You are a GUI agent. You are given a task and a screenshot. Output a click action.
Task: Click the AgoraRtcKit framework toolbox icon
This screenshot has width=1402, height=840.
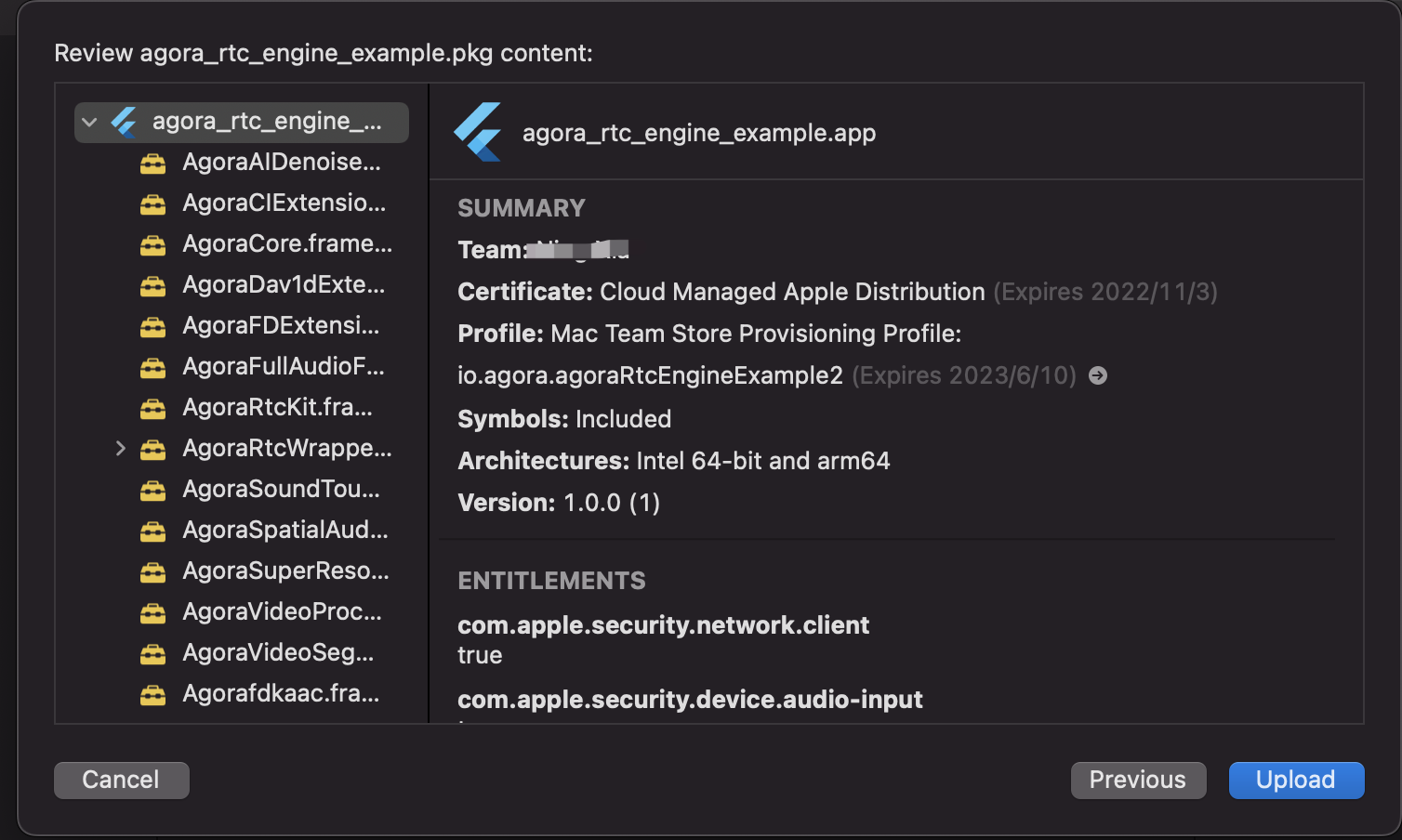[152, 409]
